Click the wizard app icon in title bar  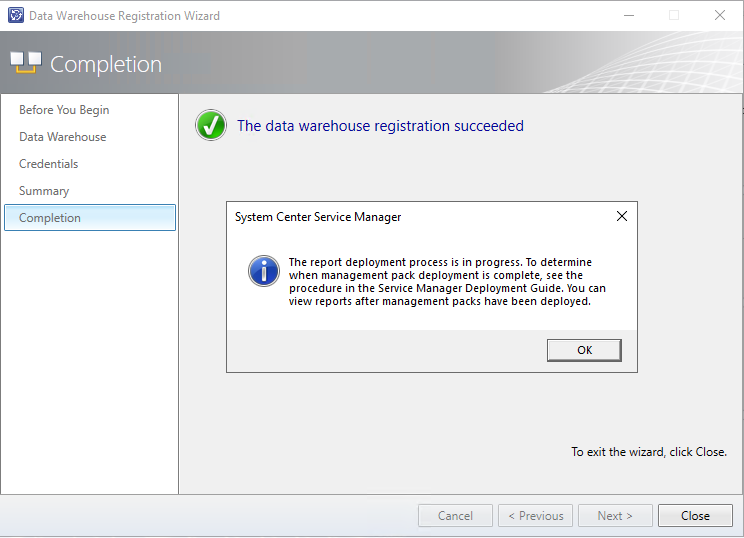[16, 15]
